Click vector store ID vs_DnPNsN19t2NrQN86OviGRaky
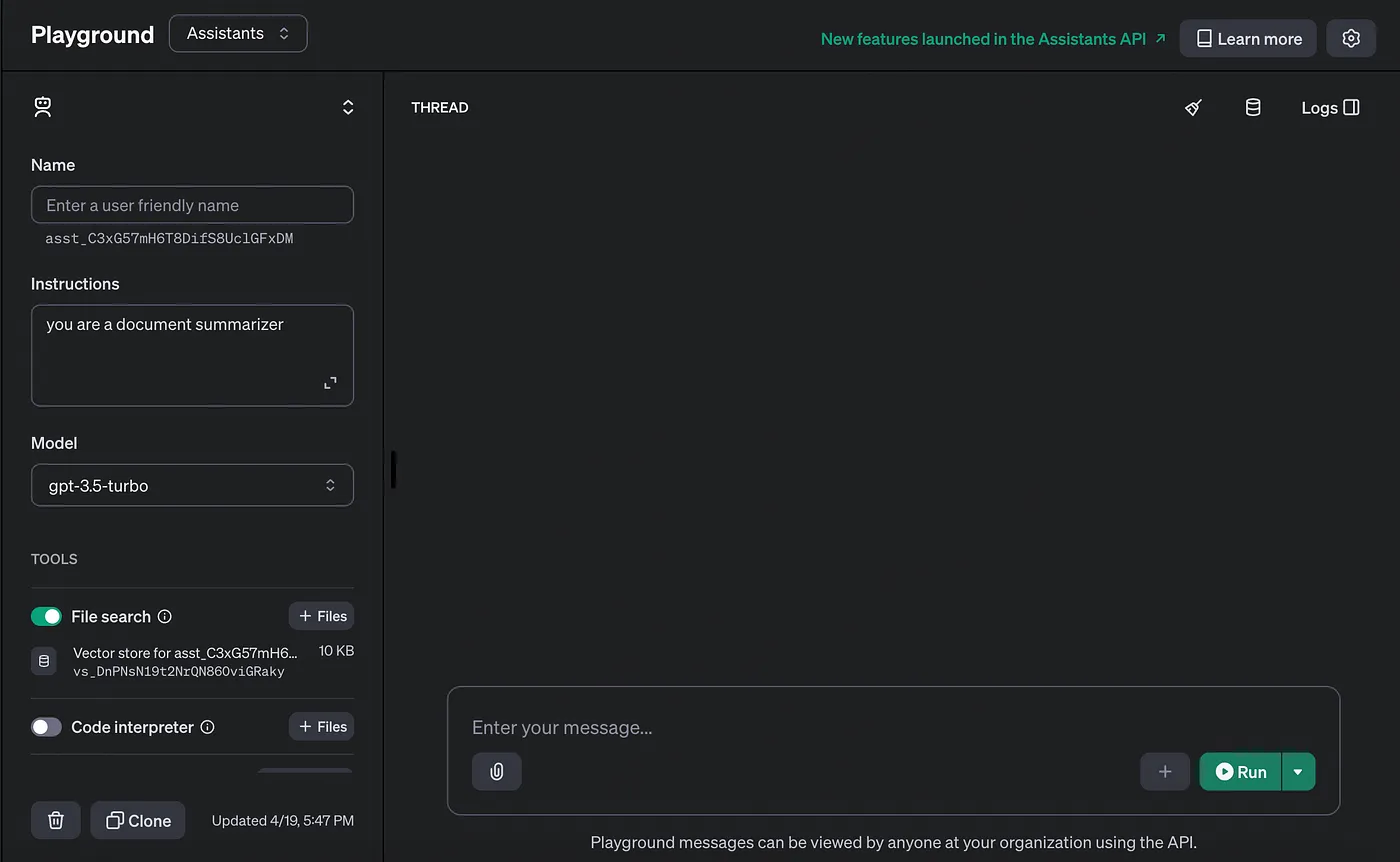Viewport: 1400px width, 862px height. pyautogui.click(x=179, y=672)
